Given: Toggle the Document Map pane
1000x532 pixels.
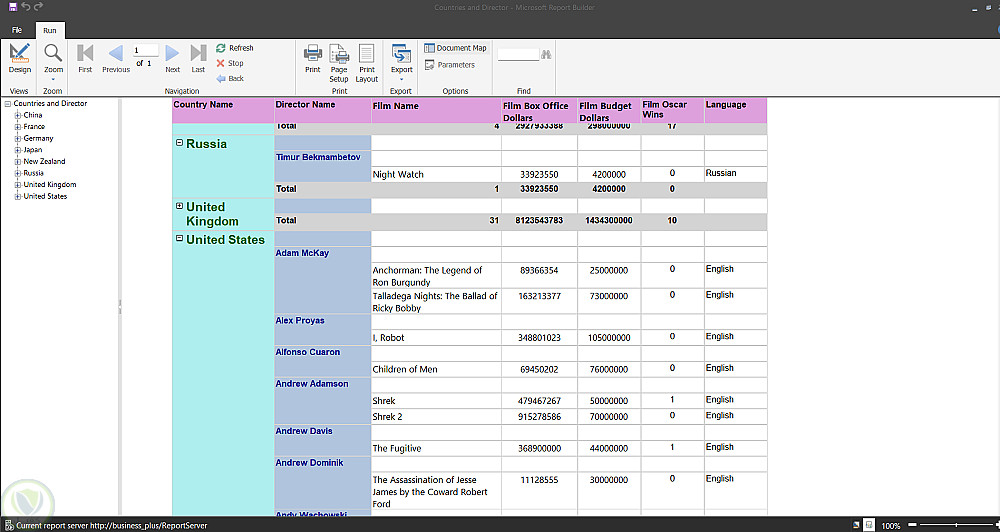Looking at the screenshot, I should (455, 48).
